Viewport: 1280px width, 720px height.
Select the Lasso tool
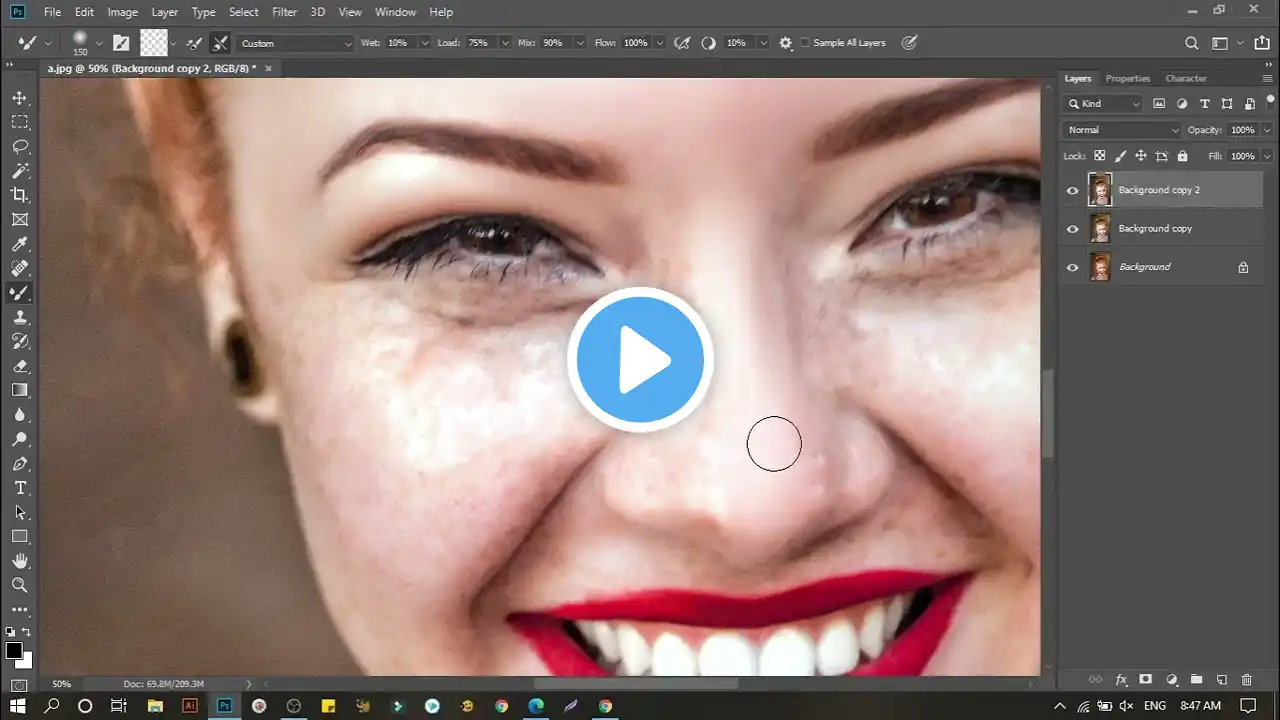(20, 147)
